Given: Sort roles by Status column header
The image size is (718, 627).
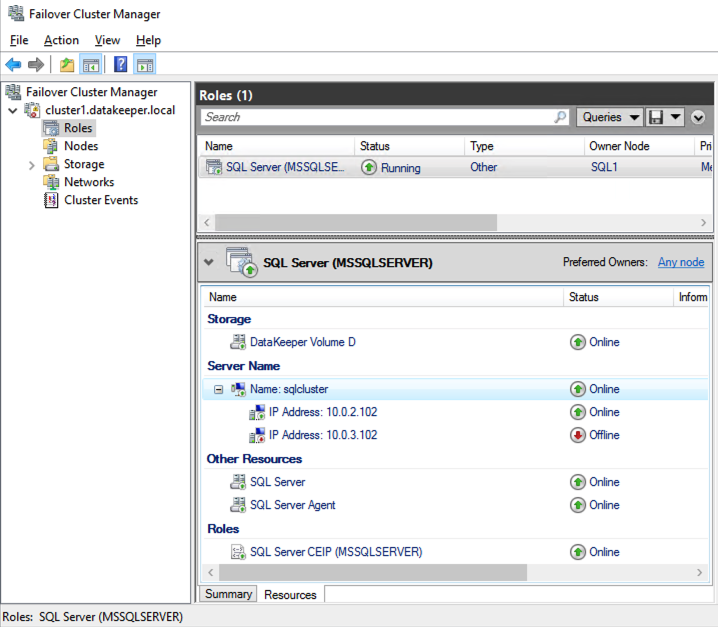Looking at the screenshot, I should click(410, 146).
